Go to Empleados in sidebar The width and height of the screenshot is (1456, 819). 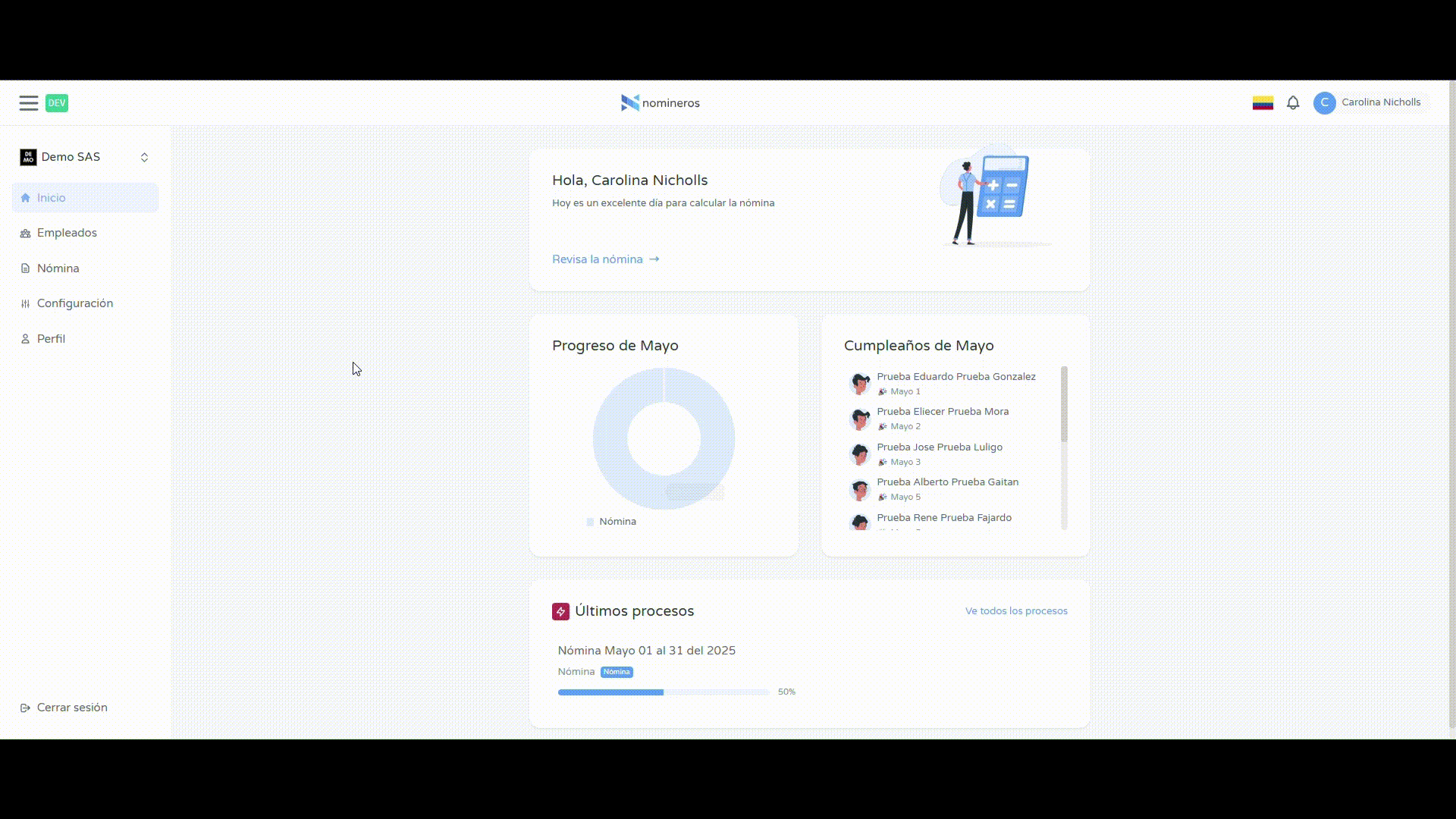pos(67,233)
